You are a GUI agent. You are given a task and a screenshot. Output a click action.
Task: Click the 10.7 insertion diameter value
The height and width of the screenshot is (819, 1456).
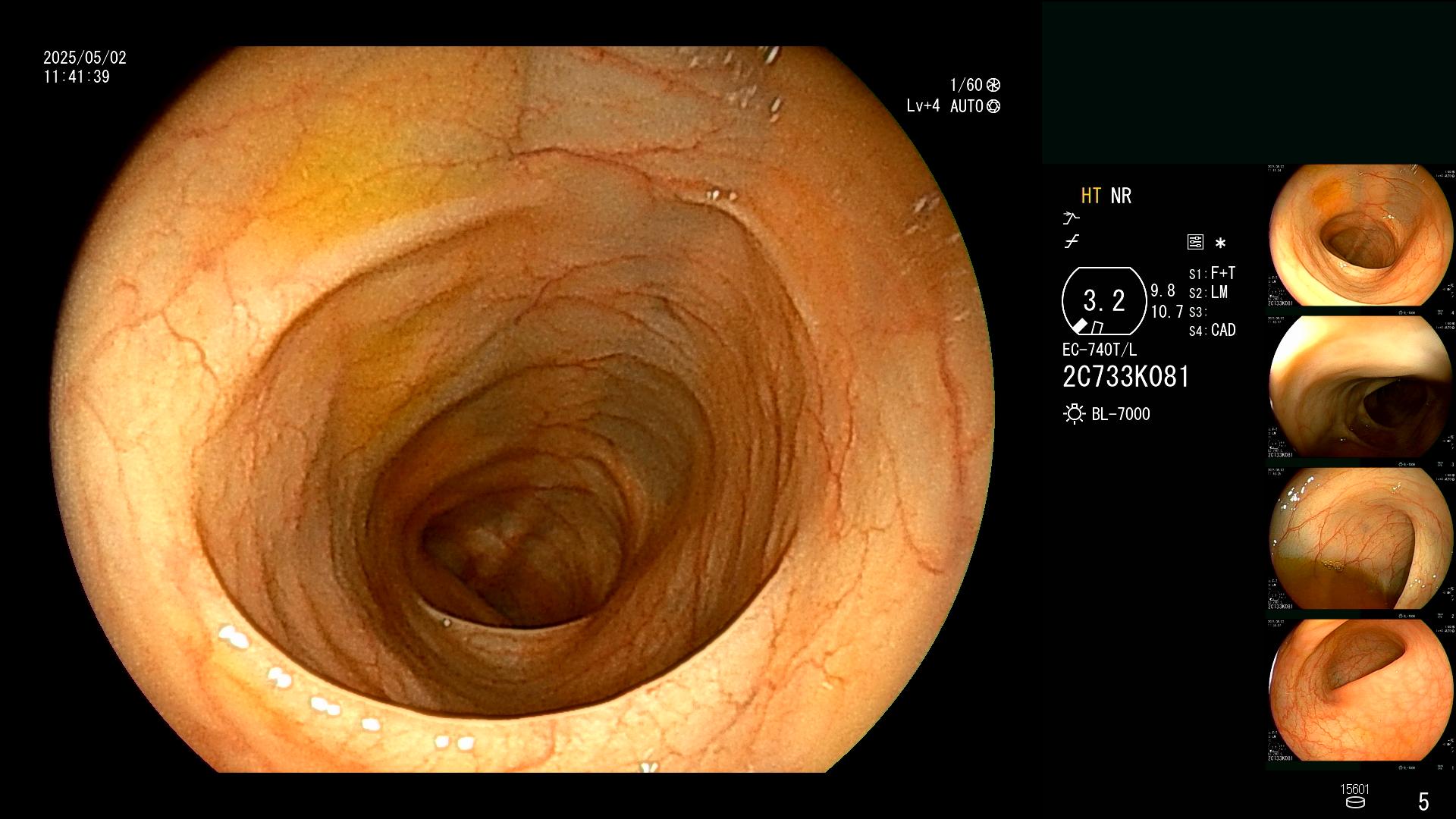(x=1167, y=312)
